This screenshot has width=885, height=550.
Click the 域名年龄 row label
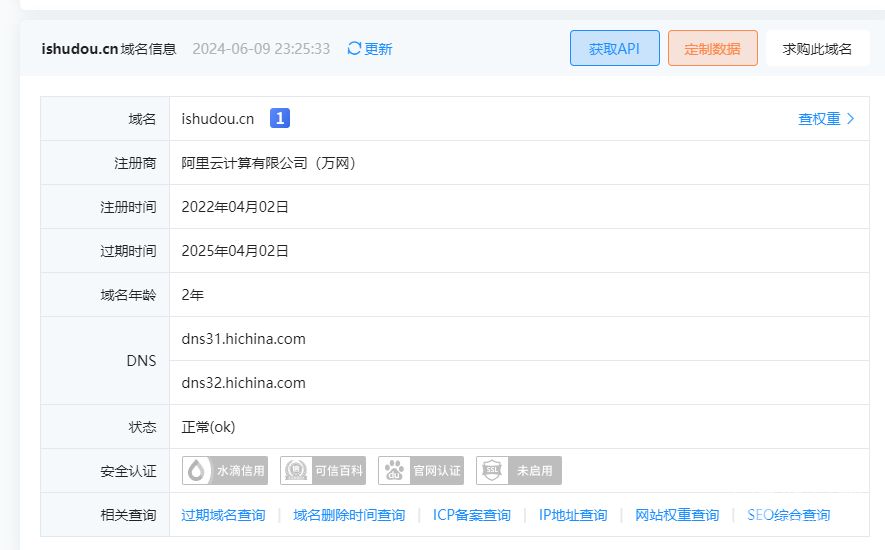(x=128, y=295)
